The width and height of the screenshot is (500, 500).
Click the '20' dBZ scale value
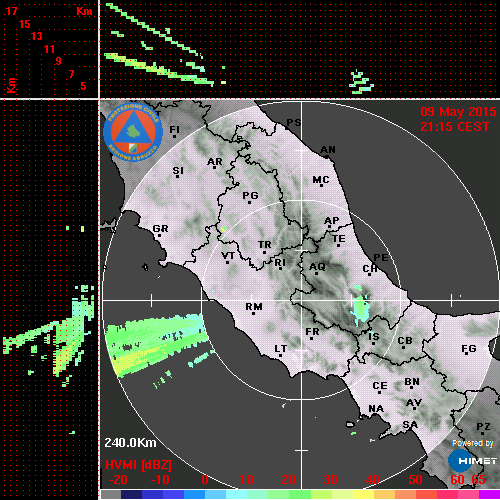(x=288, y=480)
